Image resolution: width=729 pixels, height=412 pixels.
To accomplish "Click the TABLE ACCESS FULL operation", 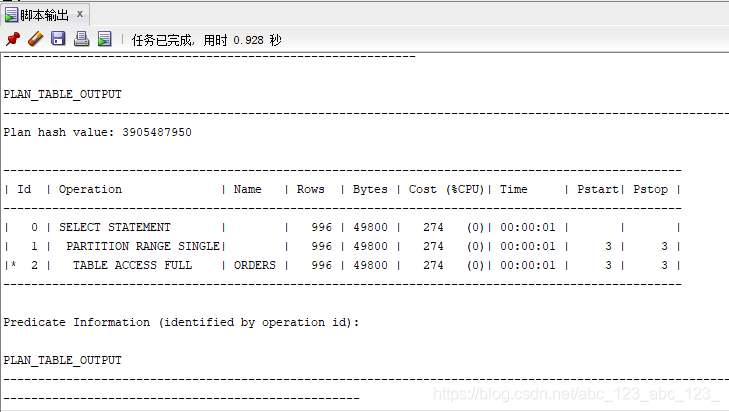I will (x=133, y=265).
